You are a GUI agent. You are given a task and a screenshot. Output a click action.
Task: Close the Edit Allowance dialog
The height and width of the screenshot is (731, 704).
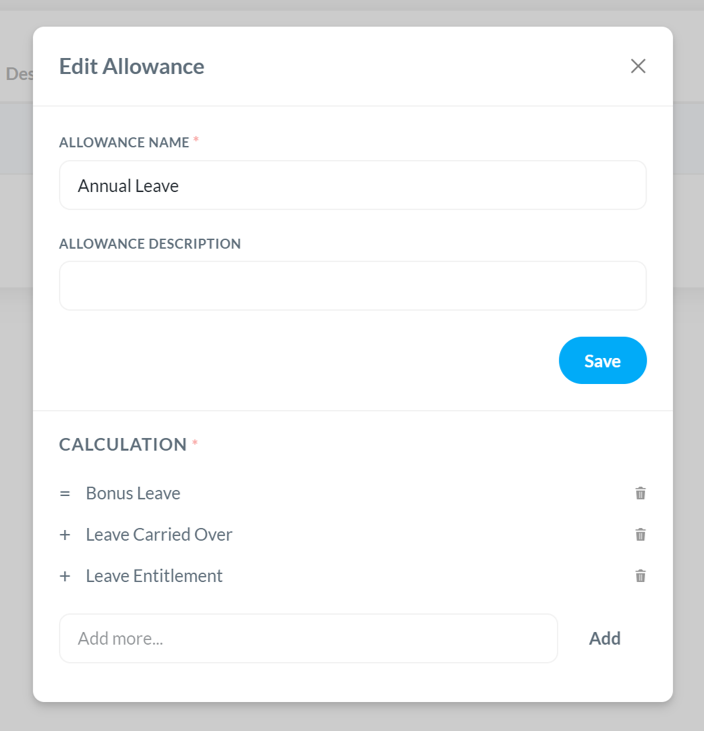pyautogui.click(x=638, y=66)
